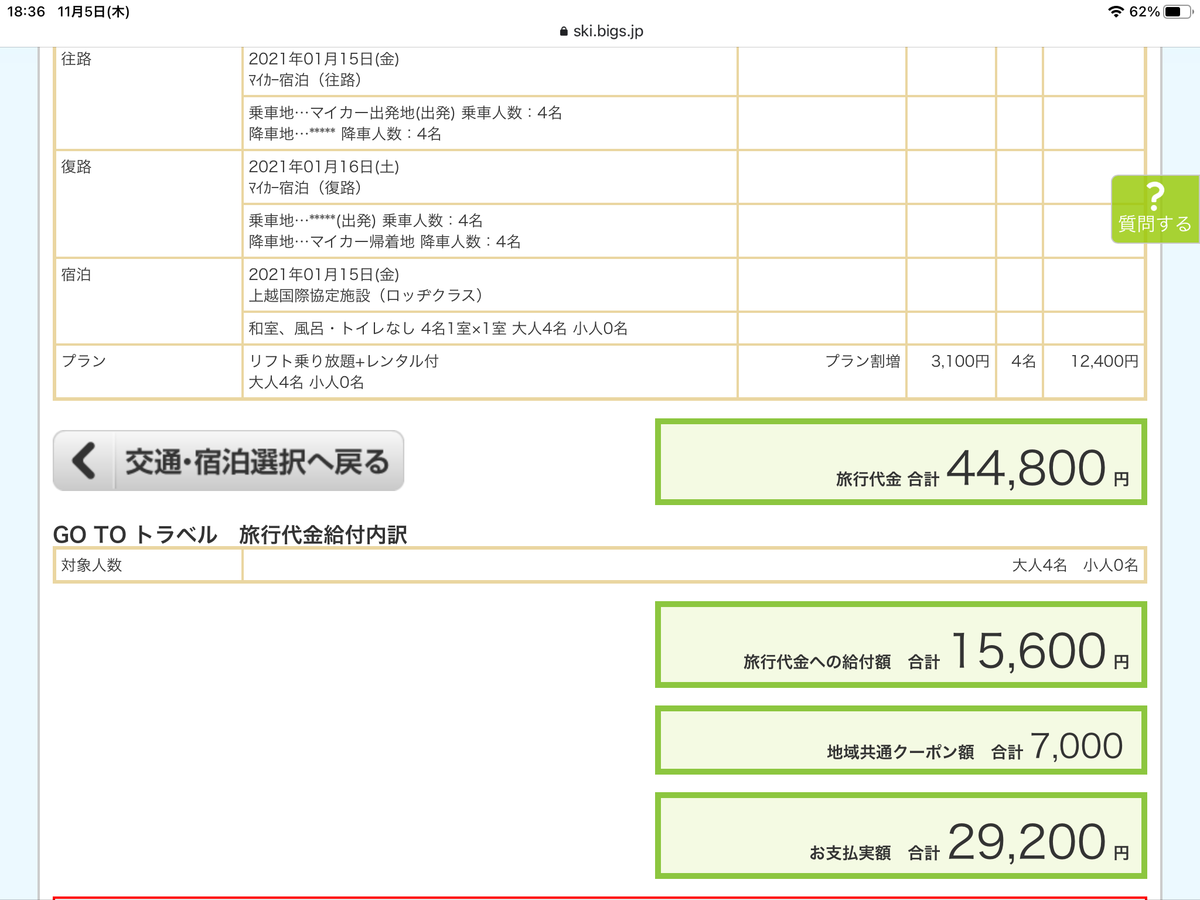Tap ﾏｲｶｰ宿泊（復路） text
The height and width of the screenshot is (900, 1200).
click(305, 188)
